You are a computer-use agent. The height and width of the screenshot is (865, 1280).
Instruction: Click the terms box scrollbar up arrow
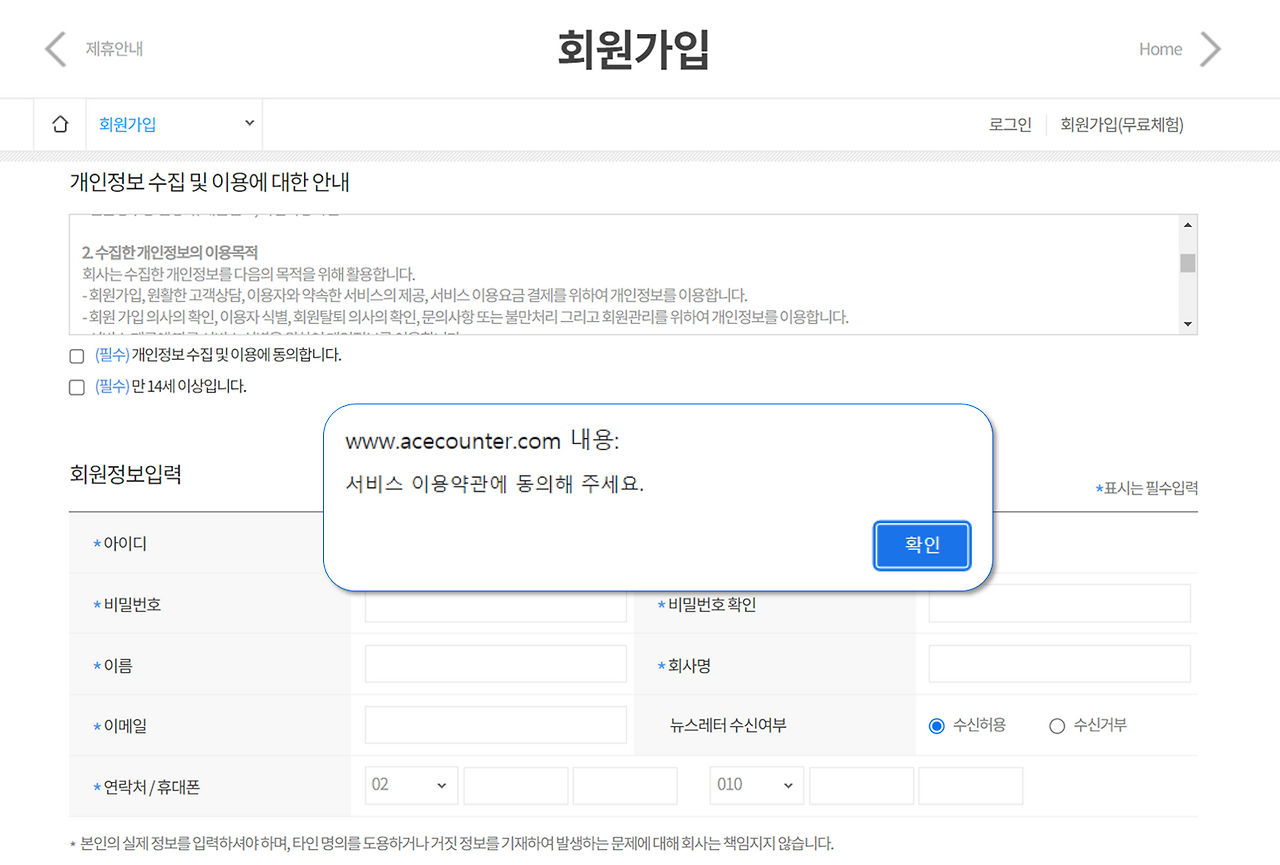tap(1188, 224)
